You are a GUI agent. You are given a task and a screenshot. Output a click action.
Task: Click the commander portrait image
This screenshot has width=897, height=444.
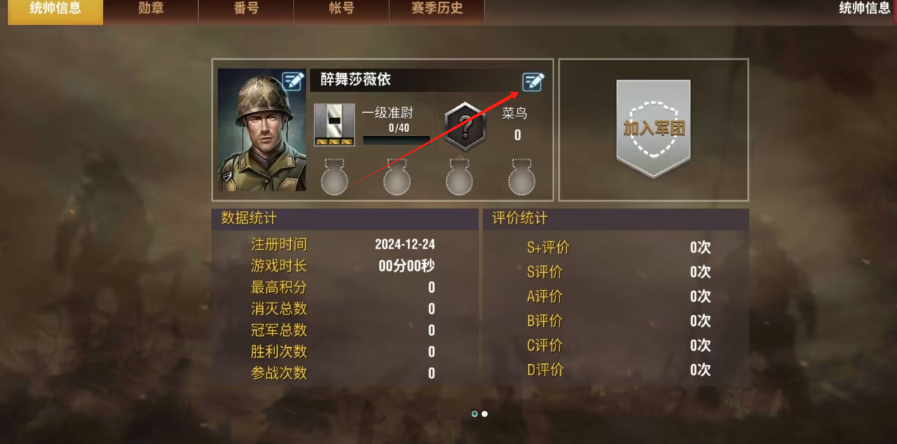(262, 130)
